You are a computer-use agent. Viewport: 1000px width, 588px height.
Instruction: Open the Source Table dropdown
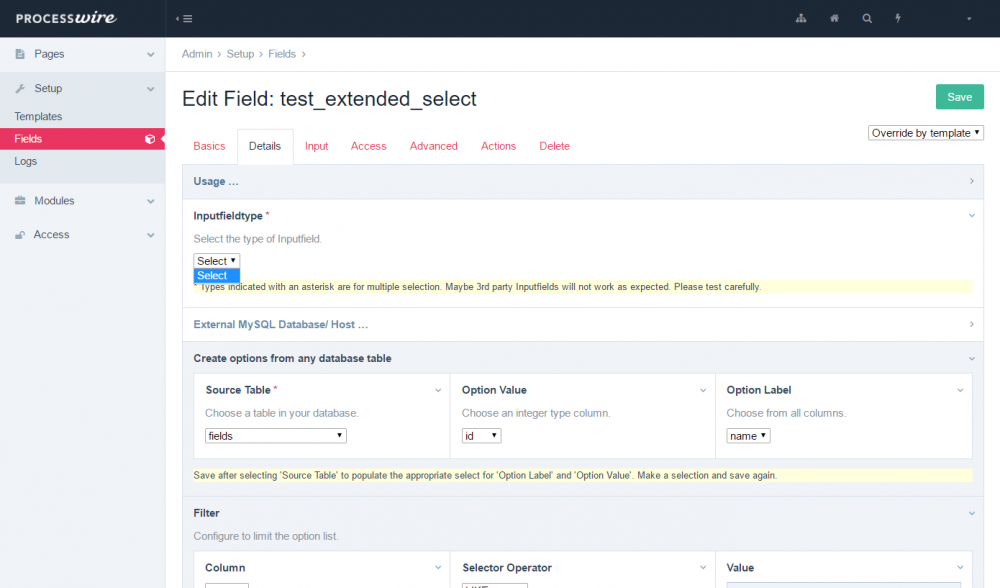pyautogui.click(x=275, y=436)
